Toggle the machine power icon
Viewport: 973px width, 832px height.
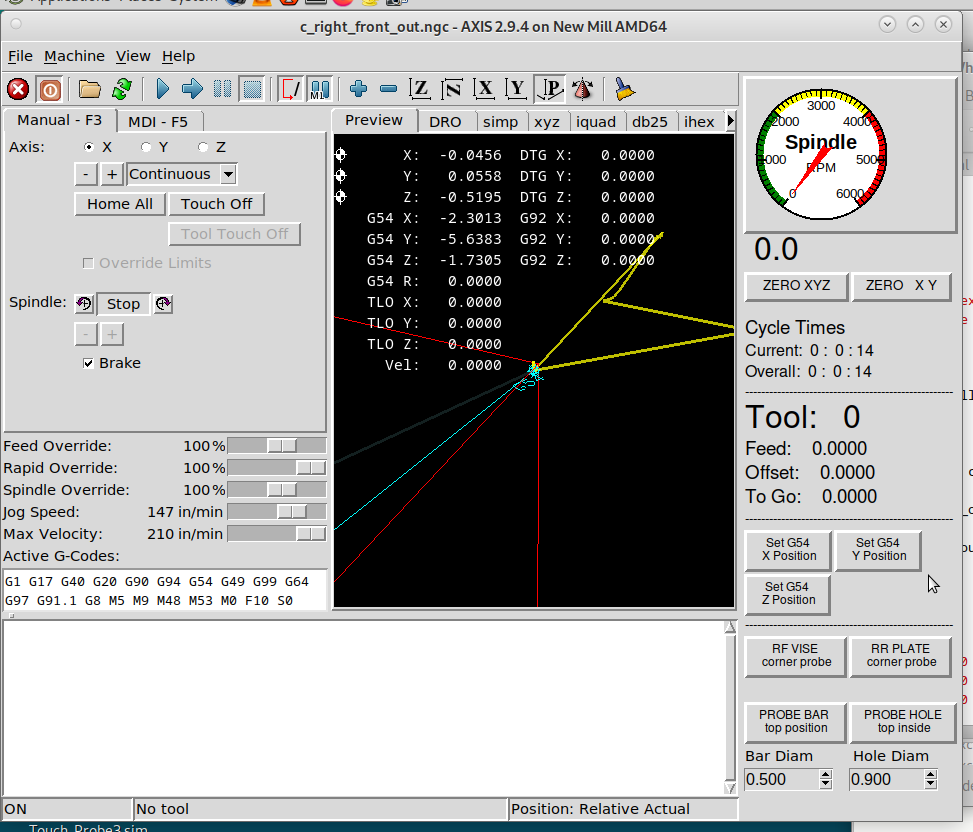(50, 90)
